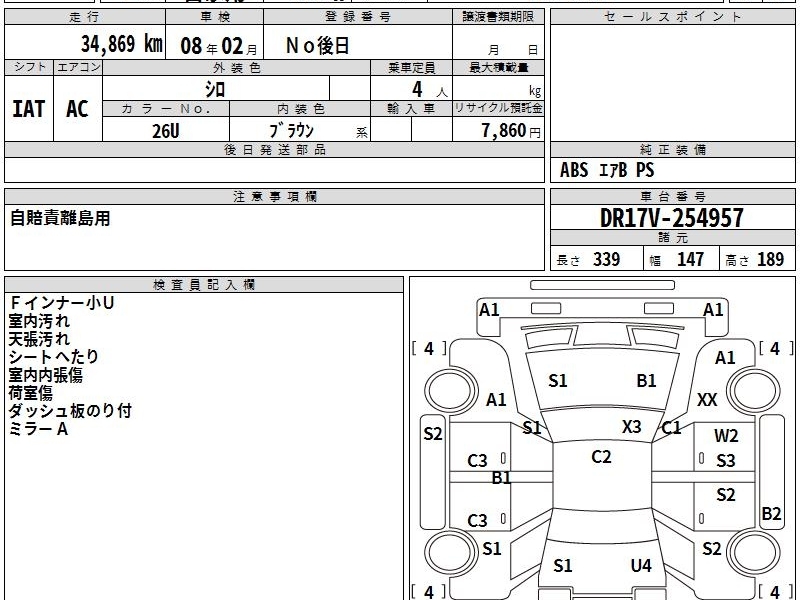
Task: Click inspector note Fインナー小U
Action: [62, 303]
